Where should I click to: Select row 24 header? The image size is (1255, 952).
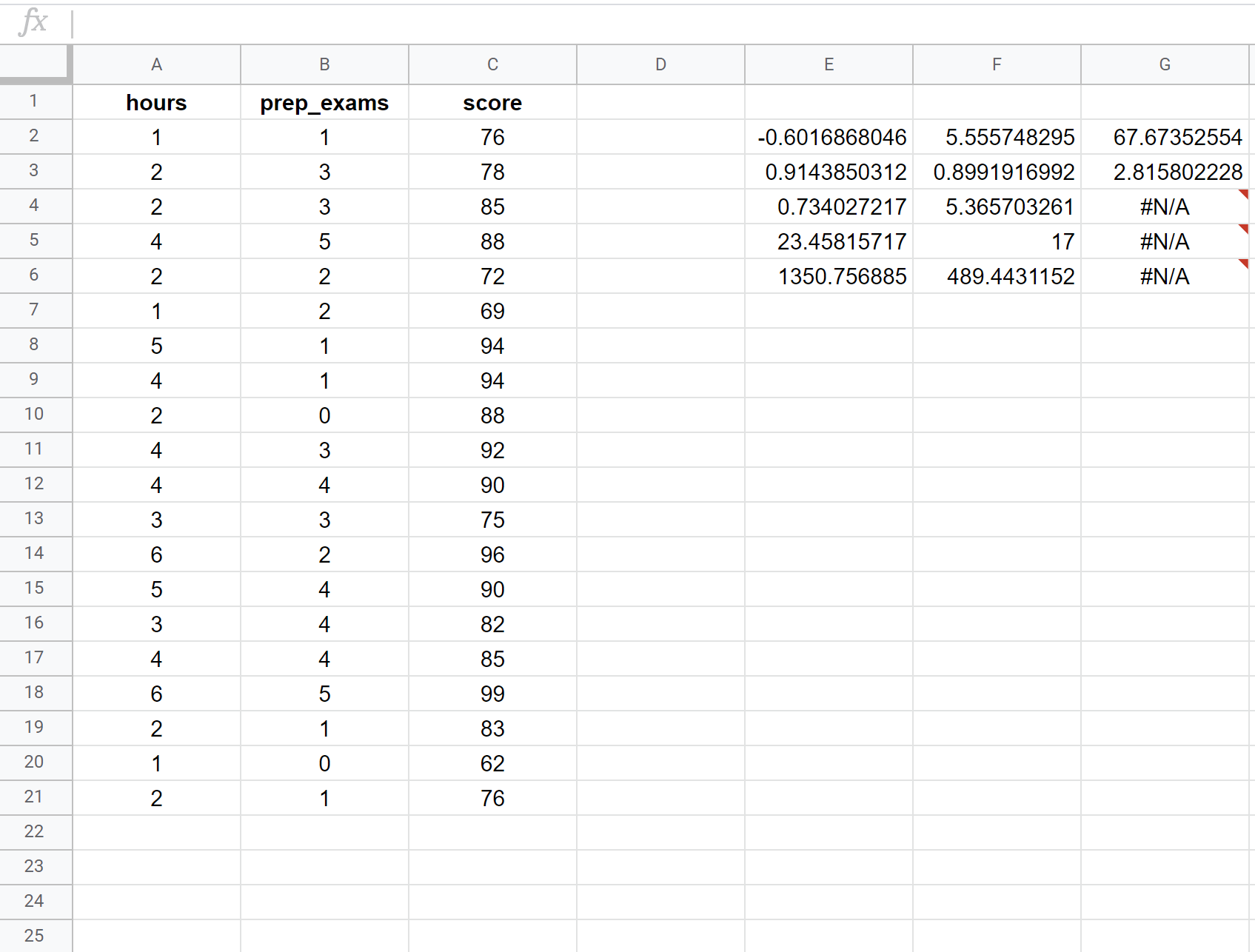(x=36, y=902)
